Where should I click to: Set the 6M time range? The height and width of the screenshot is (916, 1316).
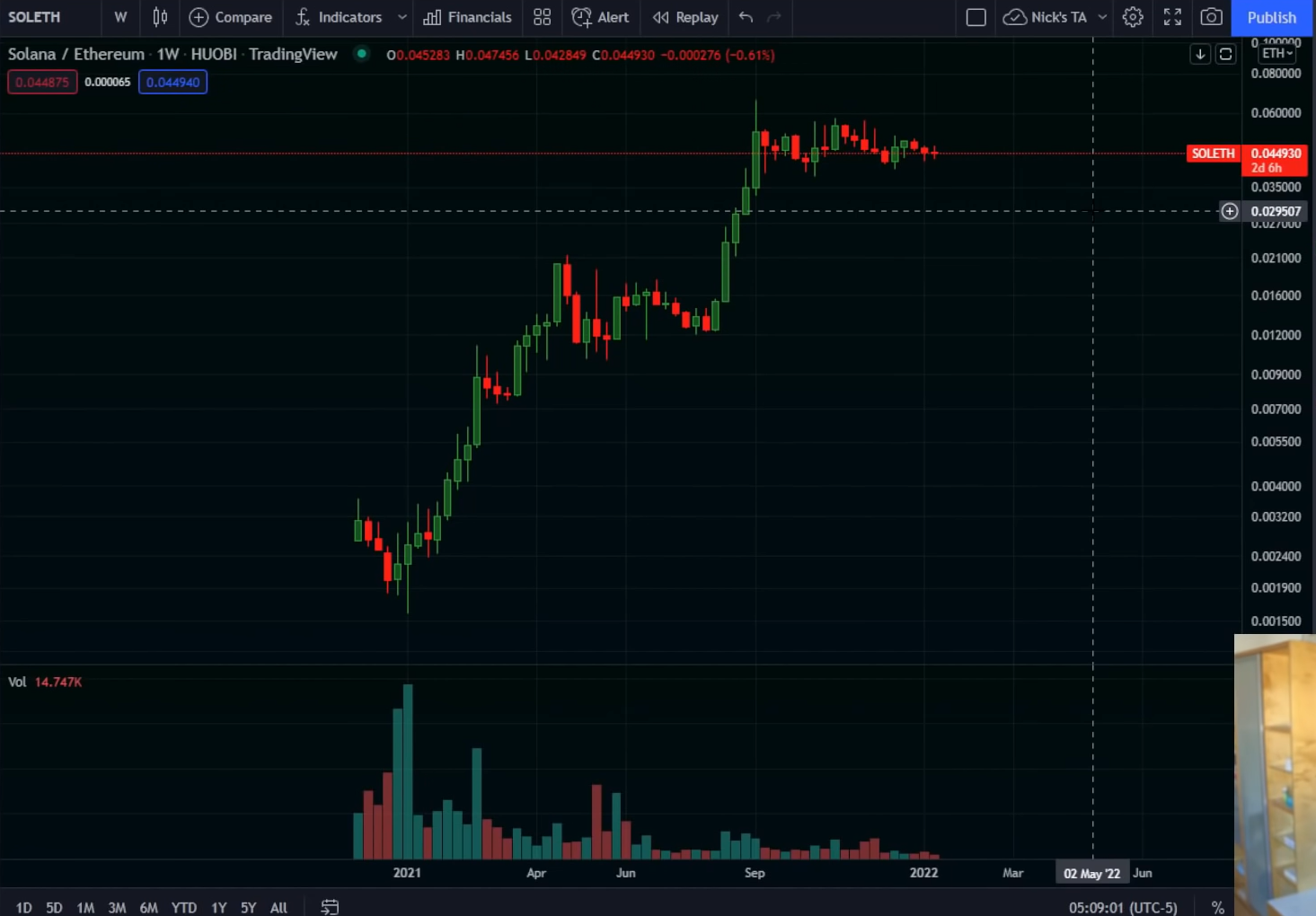149,907
